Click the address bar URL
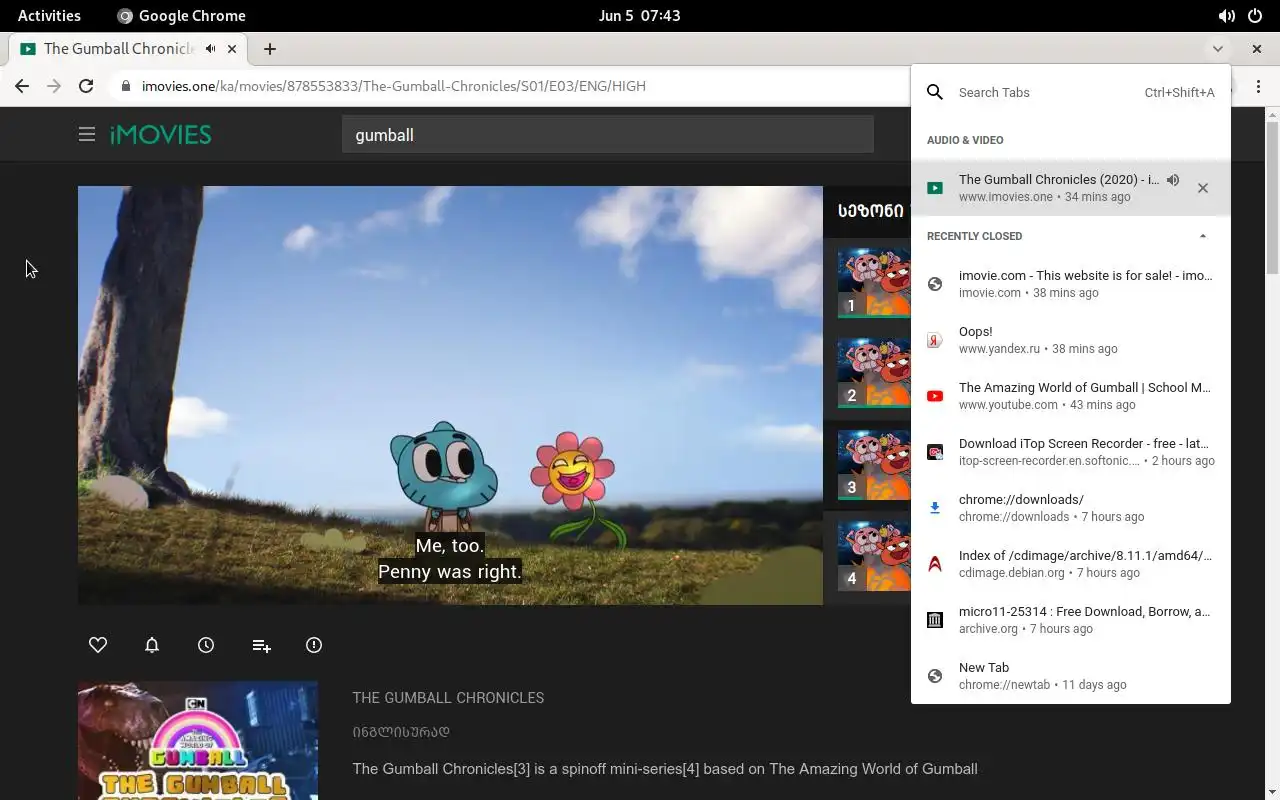The height and width of the screenshot is (800, 1280). 394,86
